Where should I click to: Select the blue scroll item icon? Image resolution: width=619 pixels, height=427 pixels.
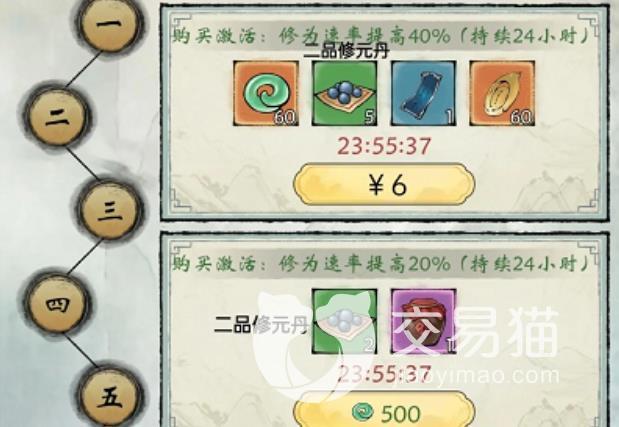[423, 94]
